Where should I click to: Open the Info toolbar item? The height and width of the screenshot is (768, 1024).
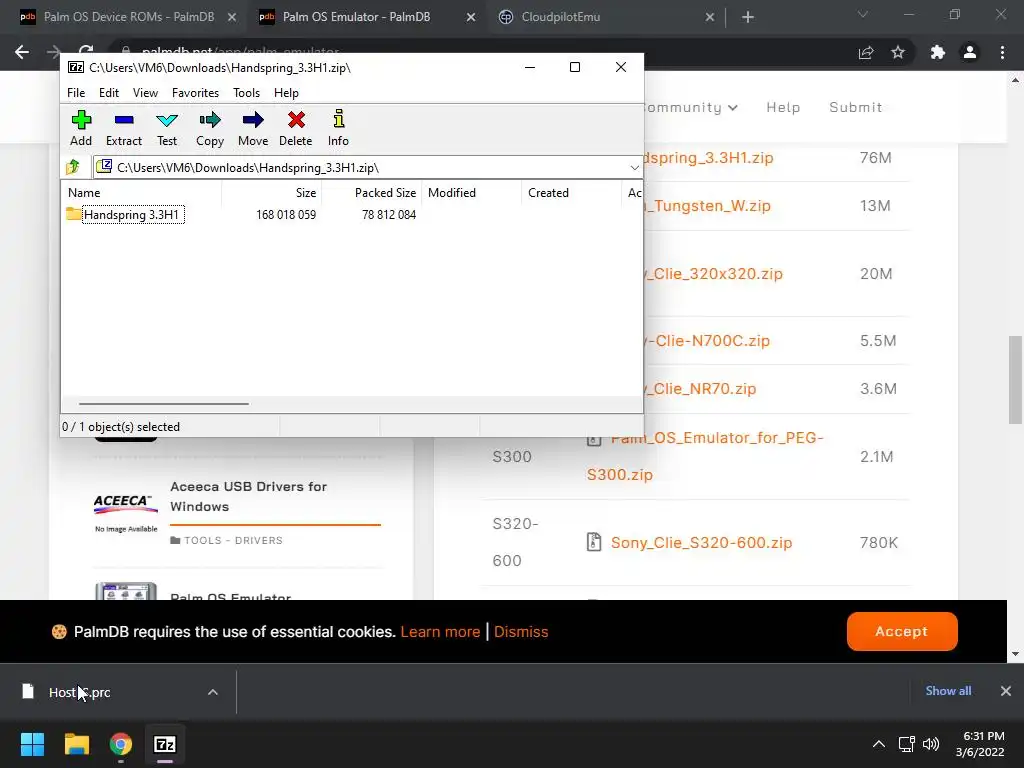(x=338, y=128)
